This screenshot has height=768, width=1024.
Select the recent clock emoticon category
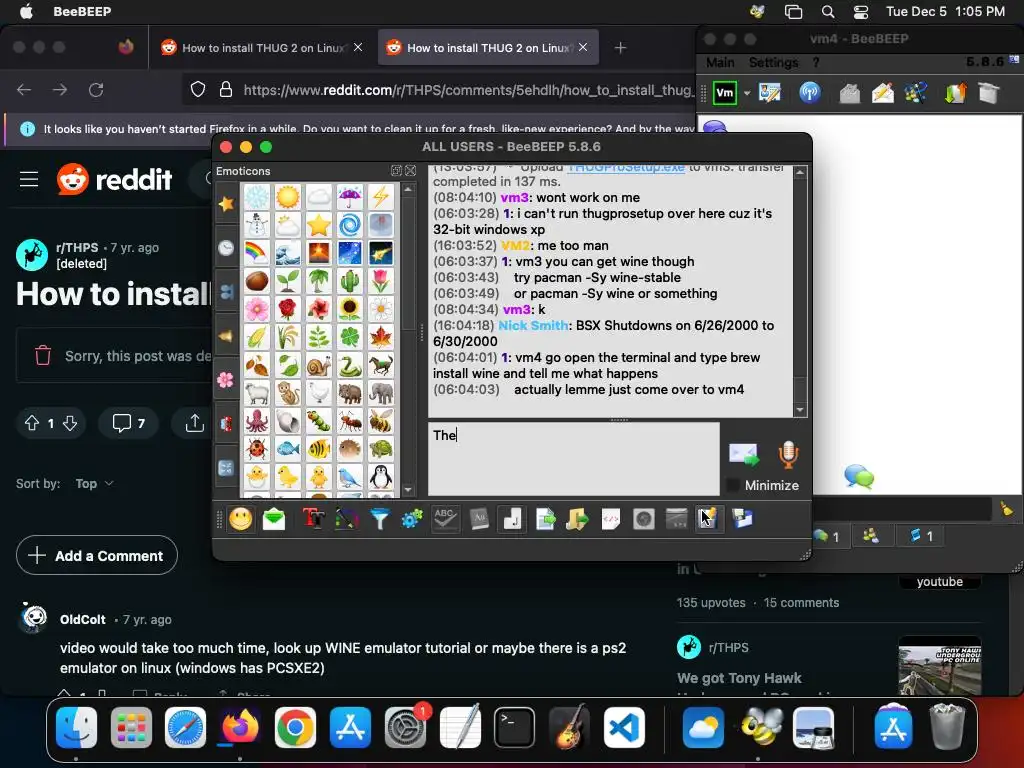point(226,248)
